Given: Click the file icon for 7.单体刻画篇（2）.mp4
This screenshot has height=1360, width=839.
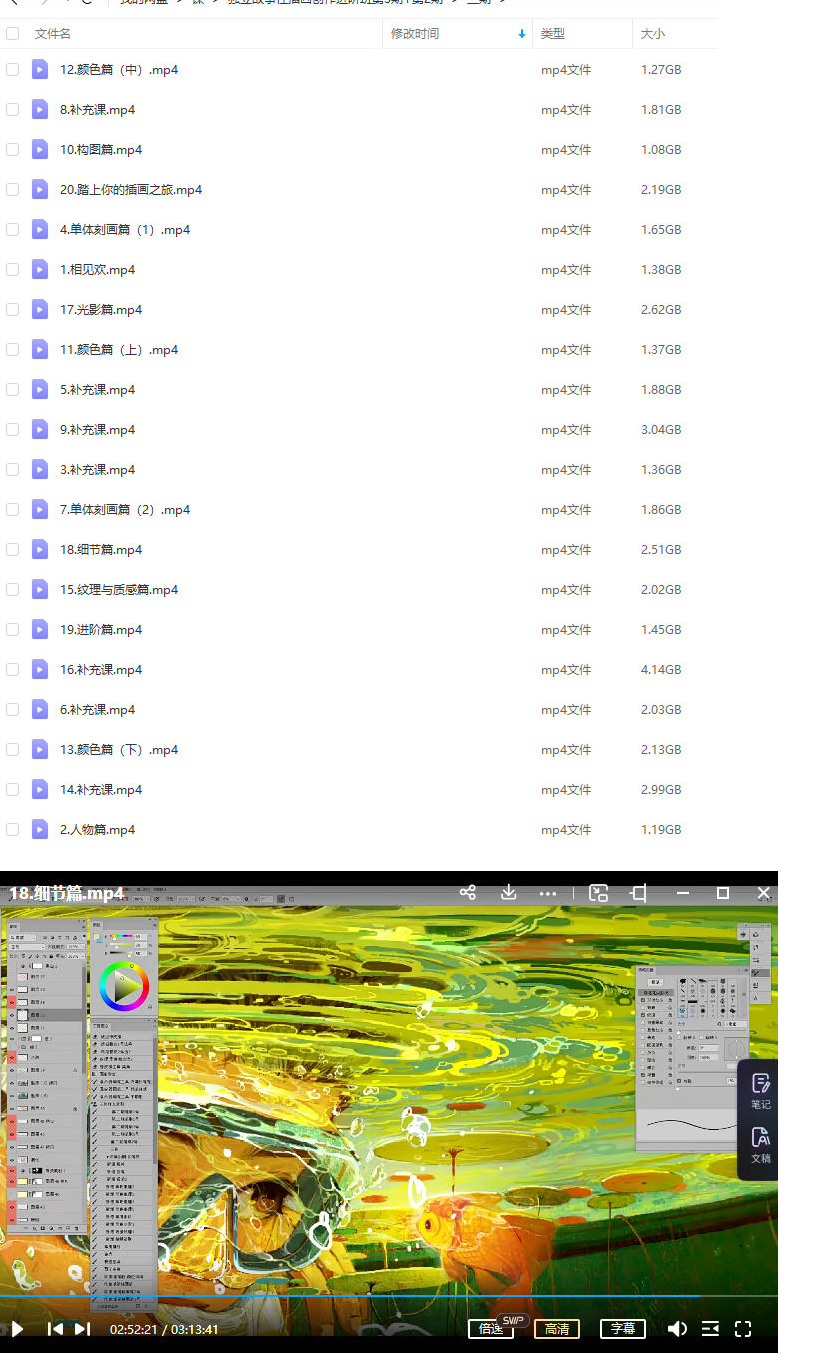Looking at the screenshot, I should pyautogui.click(x=40, y=510).
